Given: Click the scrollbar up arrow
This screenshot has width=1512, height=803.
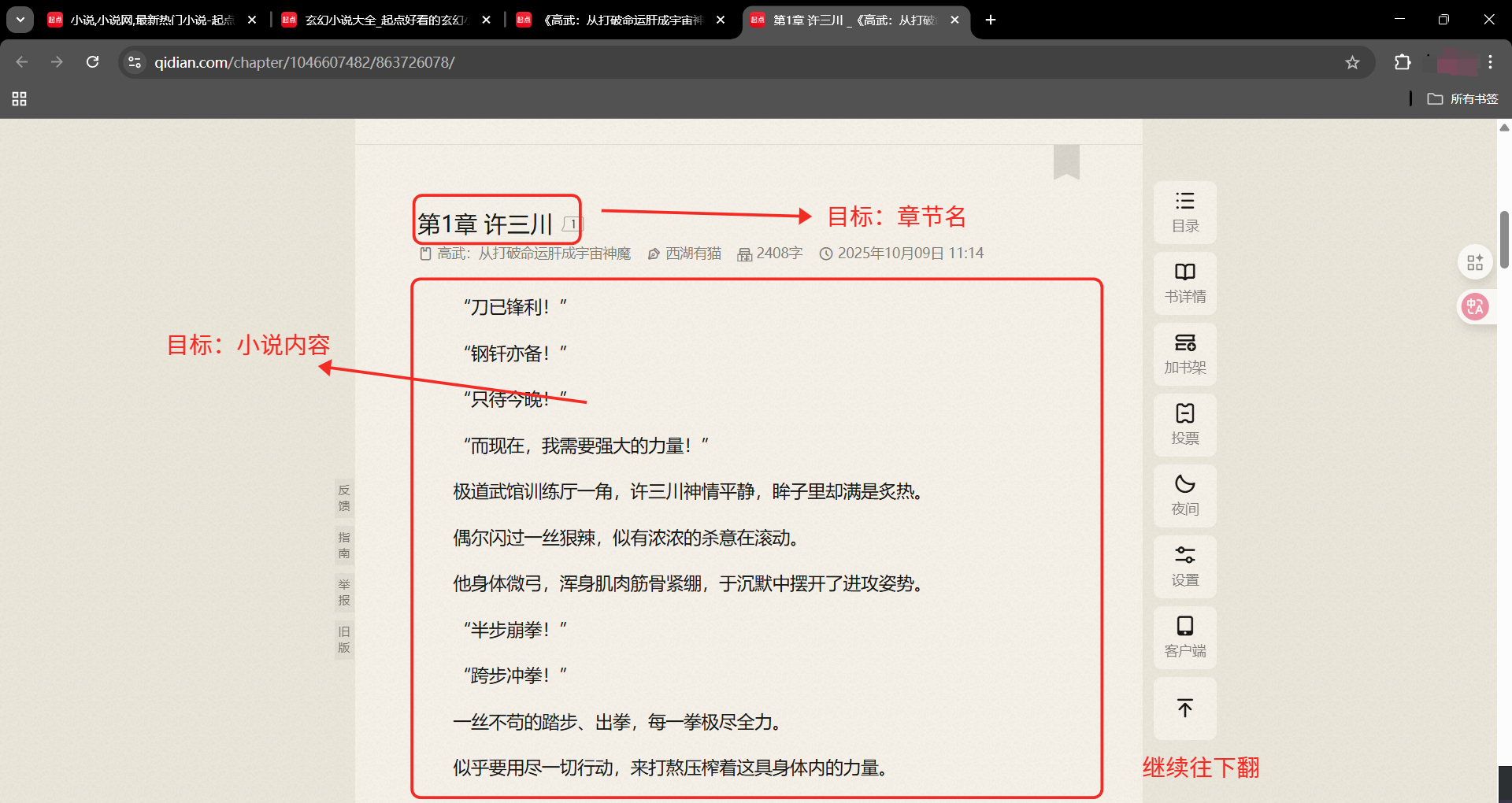Looking at the screenshot, I should point(1504,128).
